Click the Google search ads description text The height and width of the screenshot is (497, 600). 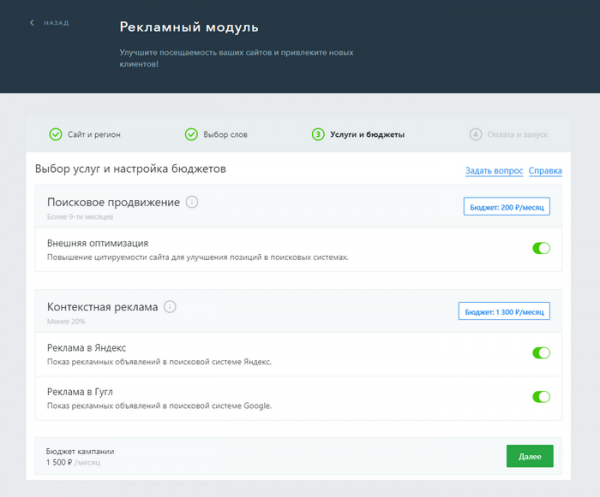click(159, 406)
